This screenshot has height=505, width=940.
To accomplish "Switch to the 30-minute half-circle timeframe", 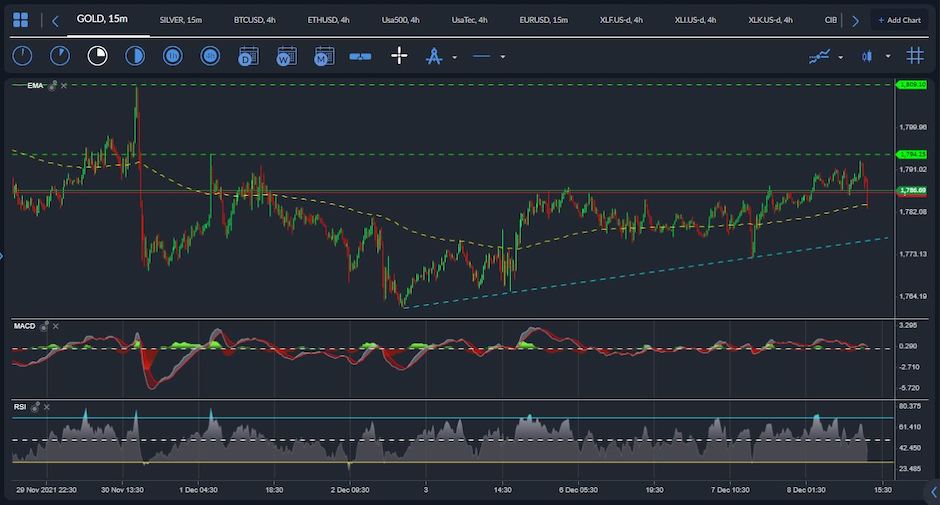I will pos(134,56).
